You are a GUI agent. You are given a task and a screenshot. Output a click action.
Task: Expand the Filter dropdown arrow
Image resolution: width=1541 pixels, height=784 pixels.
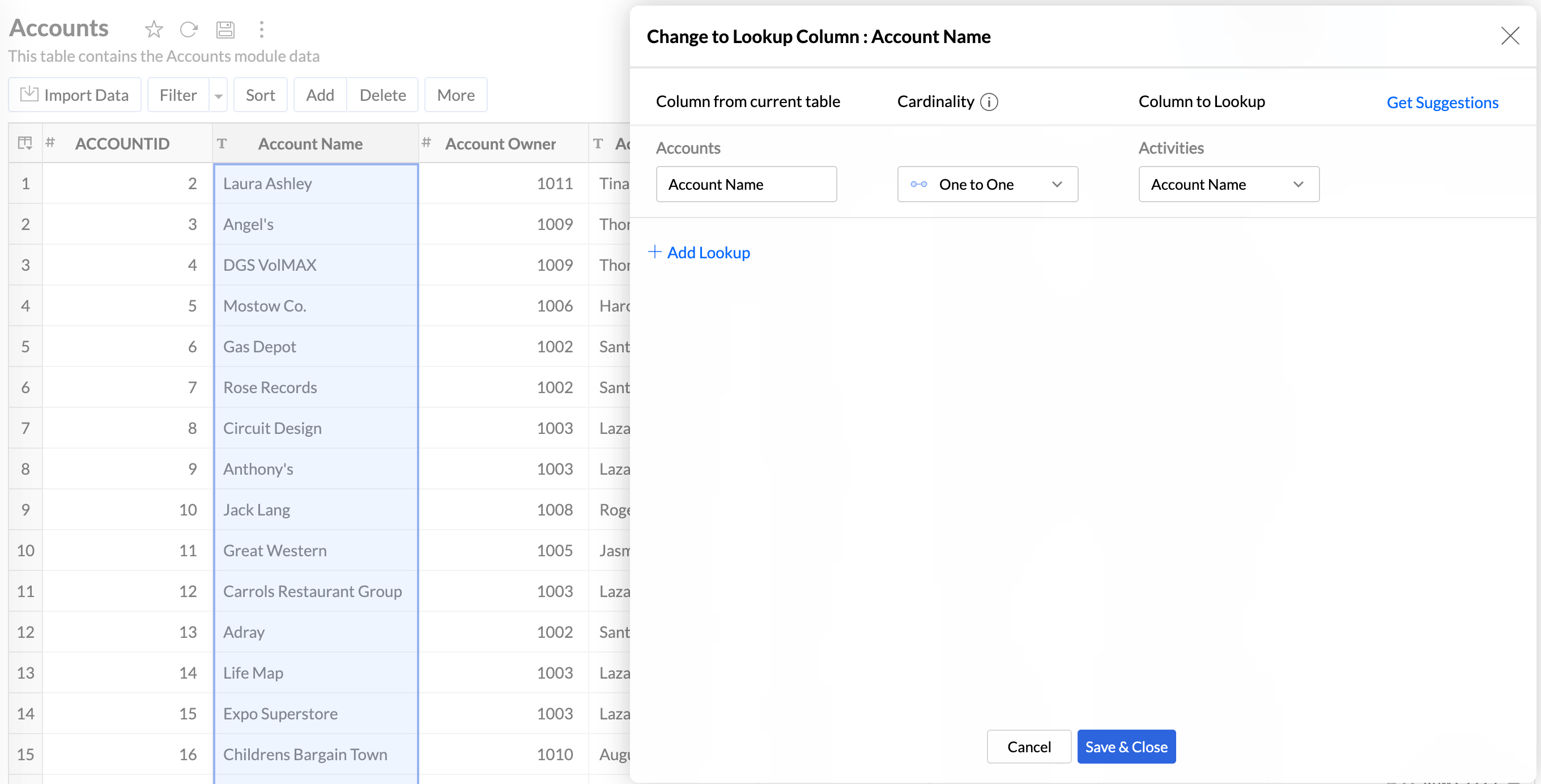[x=218, y=96]
